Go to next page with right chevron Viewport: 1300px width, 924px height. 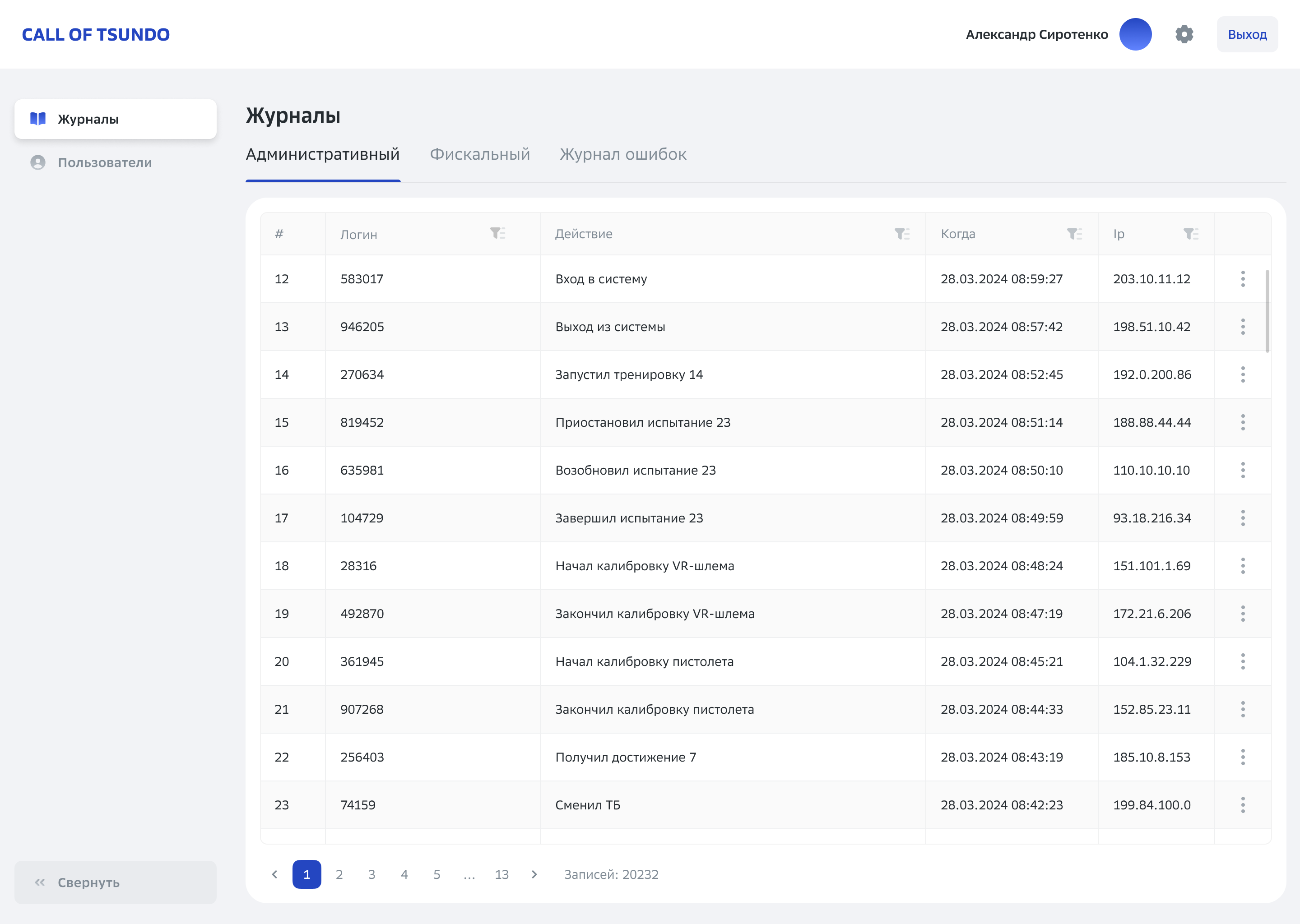tap(534, 874)
